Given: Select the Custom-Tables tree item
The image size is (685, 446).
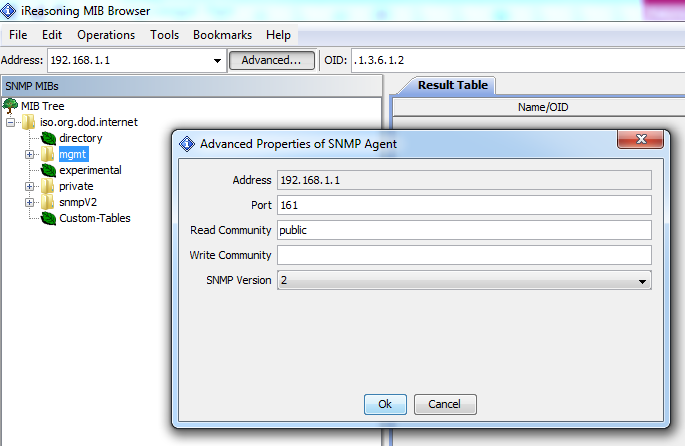Looking at the screenshot, I should click(x=95, y=218).
